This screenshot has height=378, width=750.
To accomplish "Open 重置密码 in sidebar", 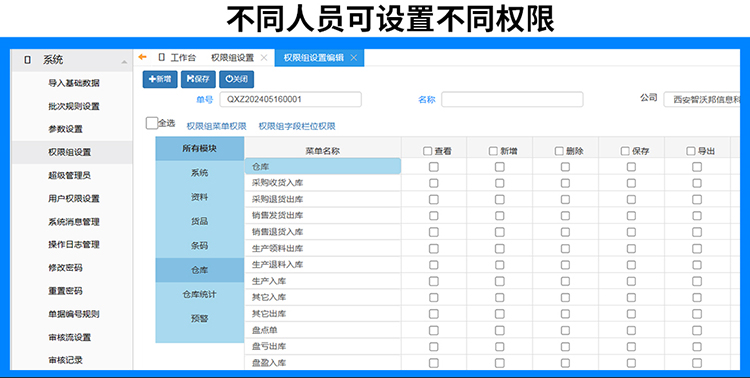I will pyautogui.click(x=66, y=291).
